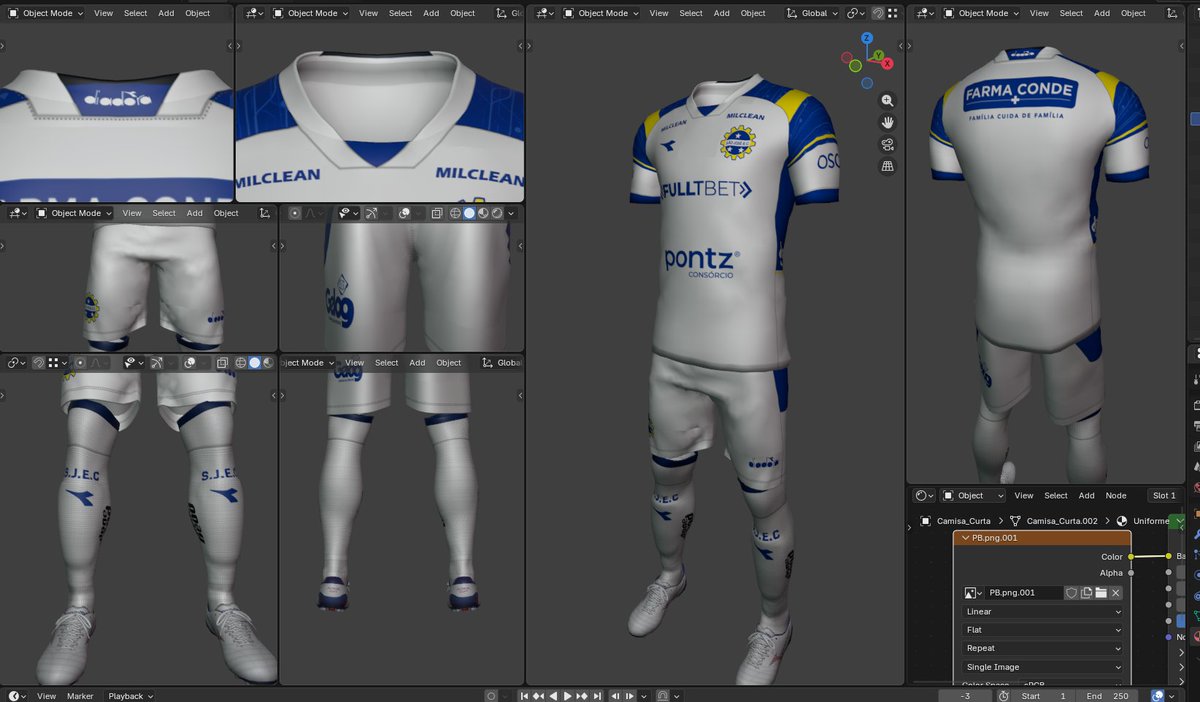Click the open image folder icon in the node

coord(1101,593)
